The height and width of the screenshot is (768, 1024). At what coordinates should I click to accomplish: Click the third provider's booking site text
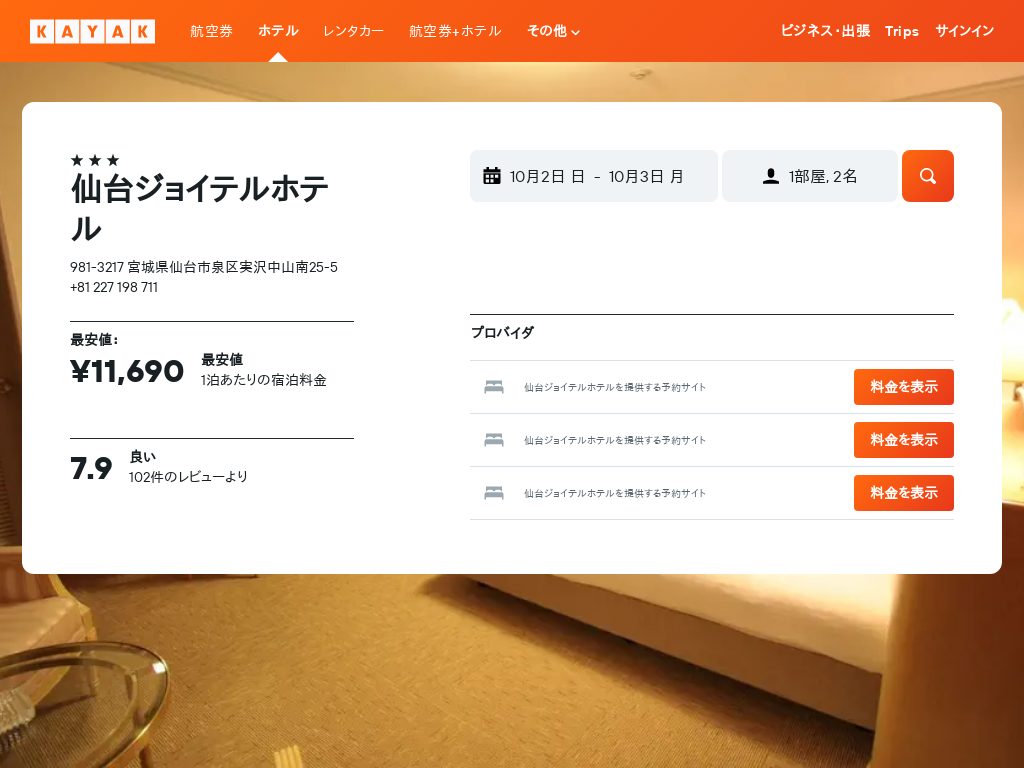(x=615, y=493)
